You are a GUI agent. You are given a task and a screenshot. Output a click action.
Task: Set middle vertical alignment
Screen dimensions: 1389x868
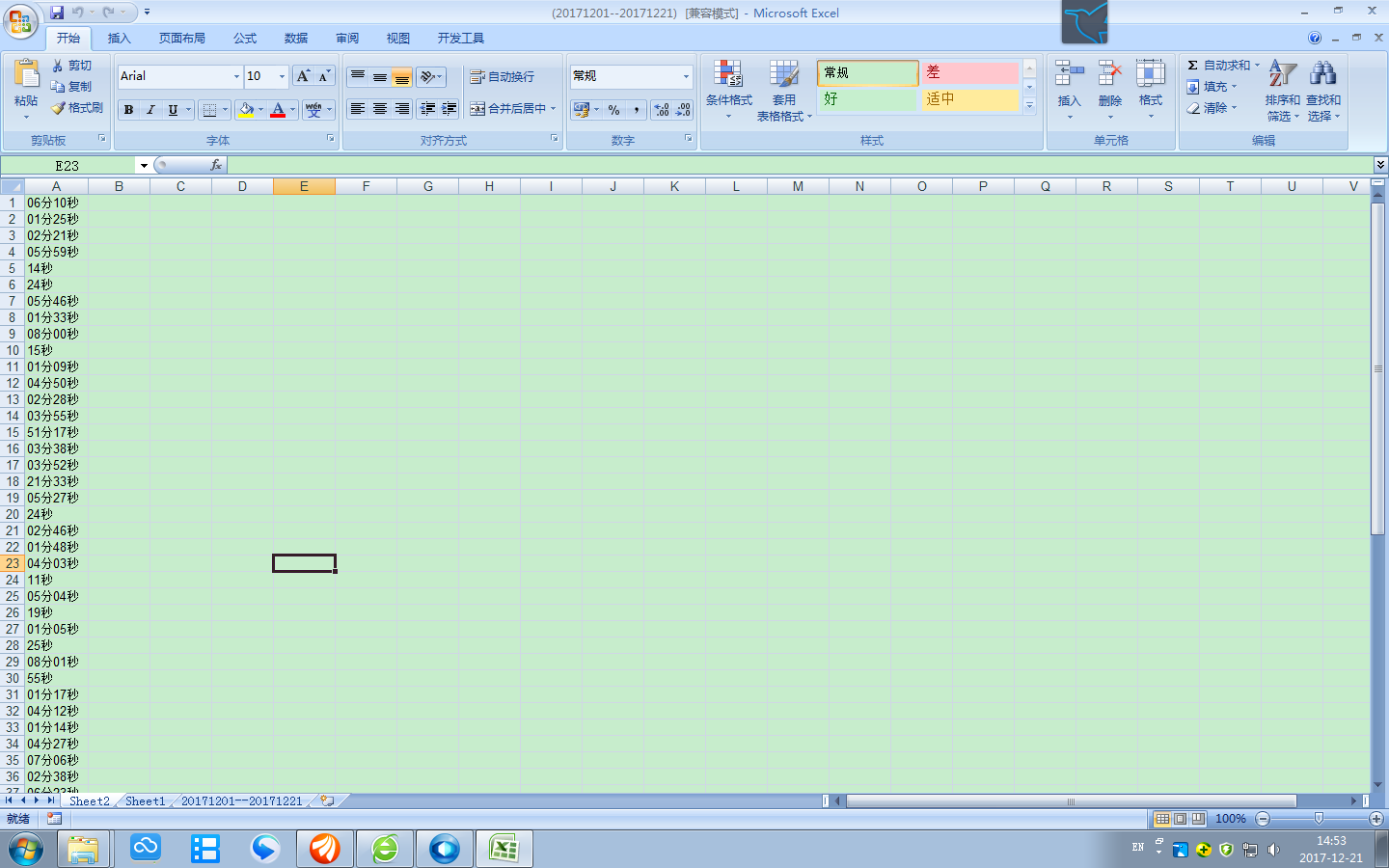coord(380,76)
